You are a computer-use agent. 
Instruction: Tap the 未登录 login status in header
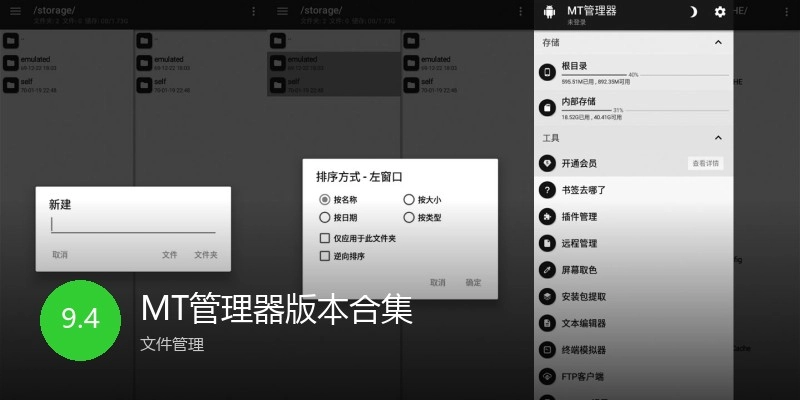click(577, 22)
